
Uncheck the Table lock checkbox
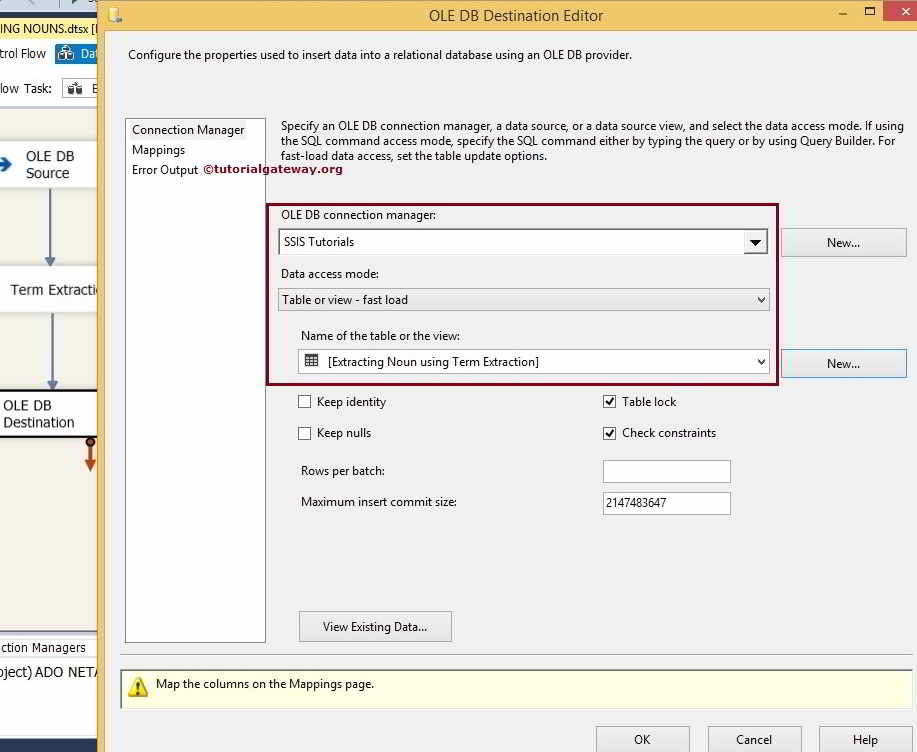(609, 402)
